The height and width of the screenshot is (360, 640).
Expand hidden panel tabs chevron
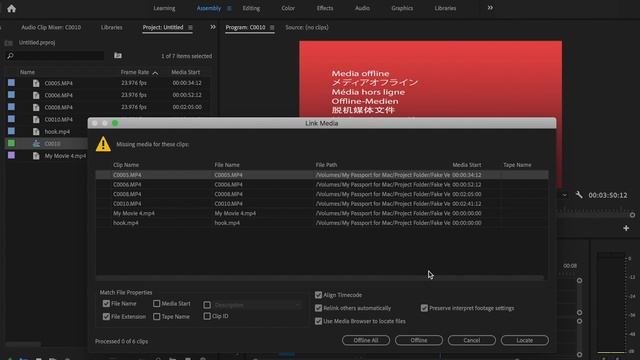pos(213,27)
